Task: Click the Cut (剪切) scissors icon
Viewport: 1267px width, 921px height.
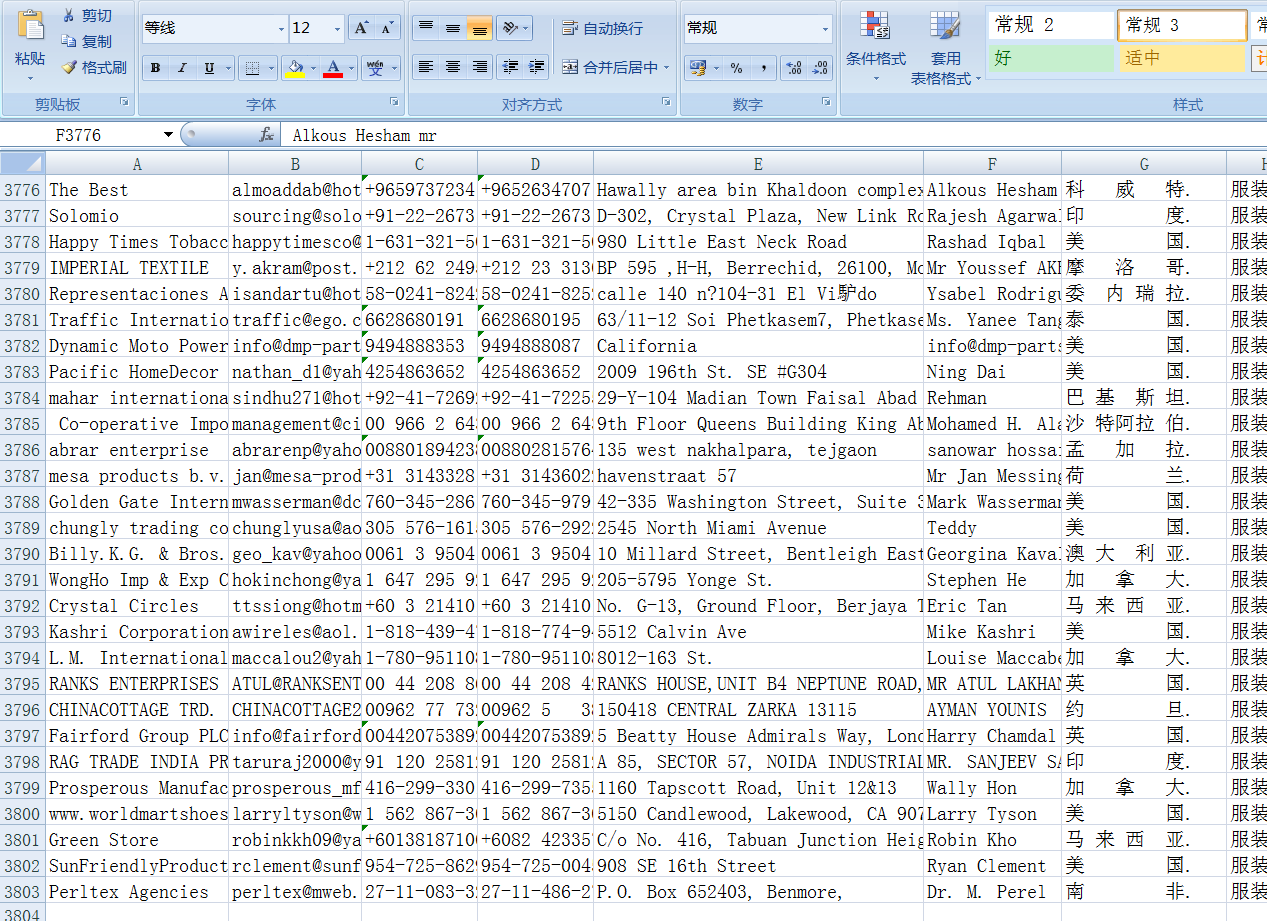Action: (68, 16)
